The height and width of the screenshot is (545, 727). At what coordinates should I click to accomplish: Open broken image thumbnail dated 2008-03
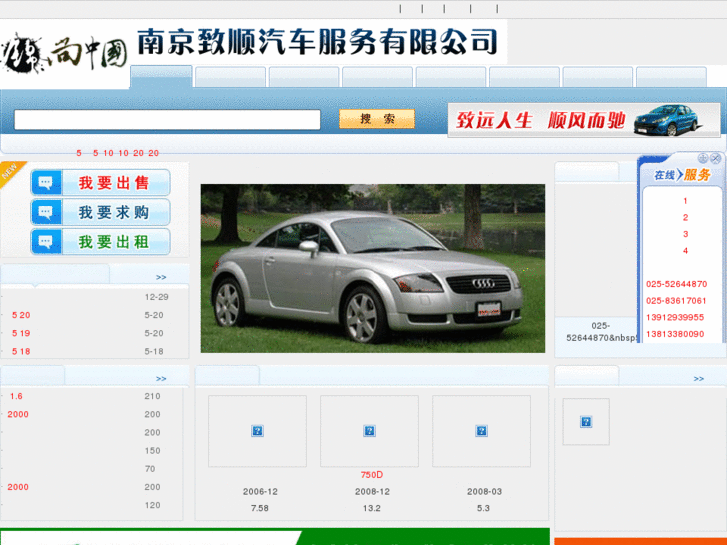[x=481, y=431]
